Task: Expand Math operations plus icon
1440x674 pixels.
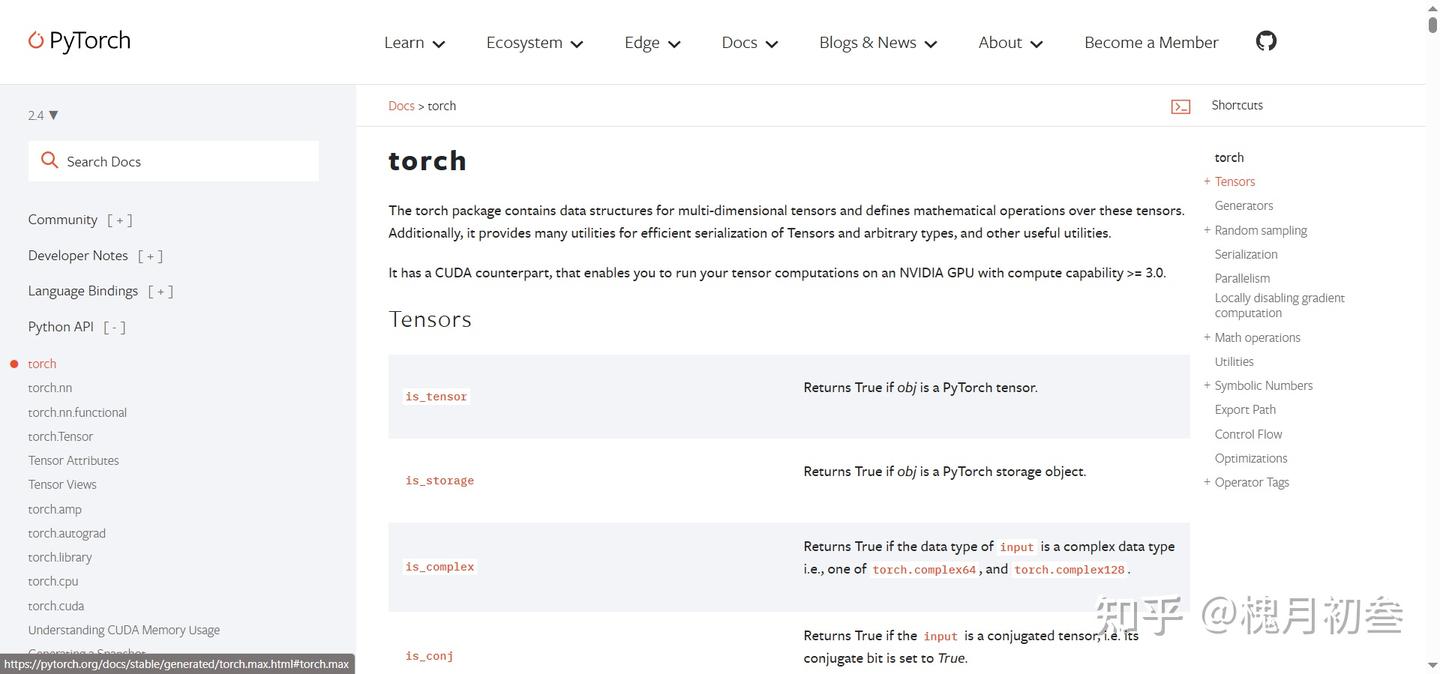Action: [x=1207, y=337]
